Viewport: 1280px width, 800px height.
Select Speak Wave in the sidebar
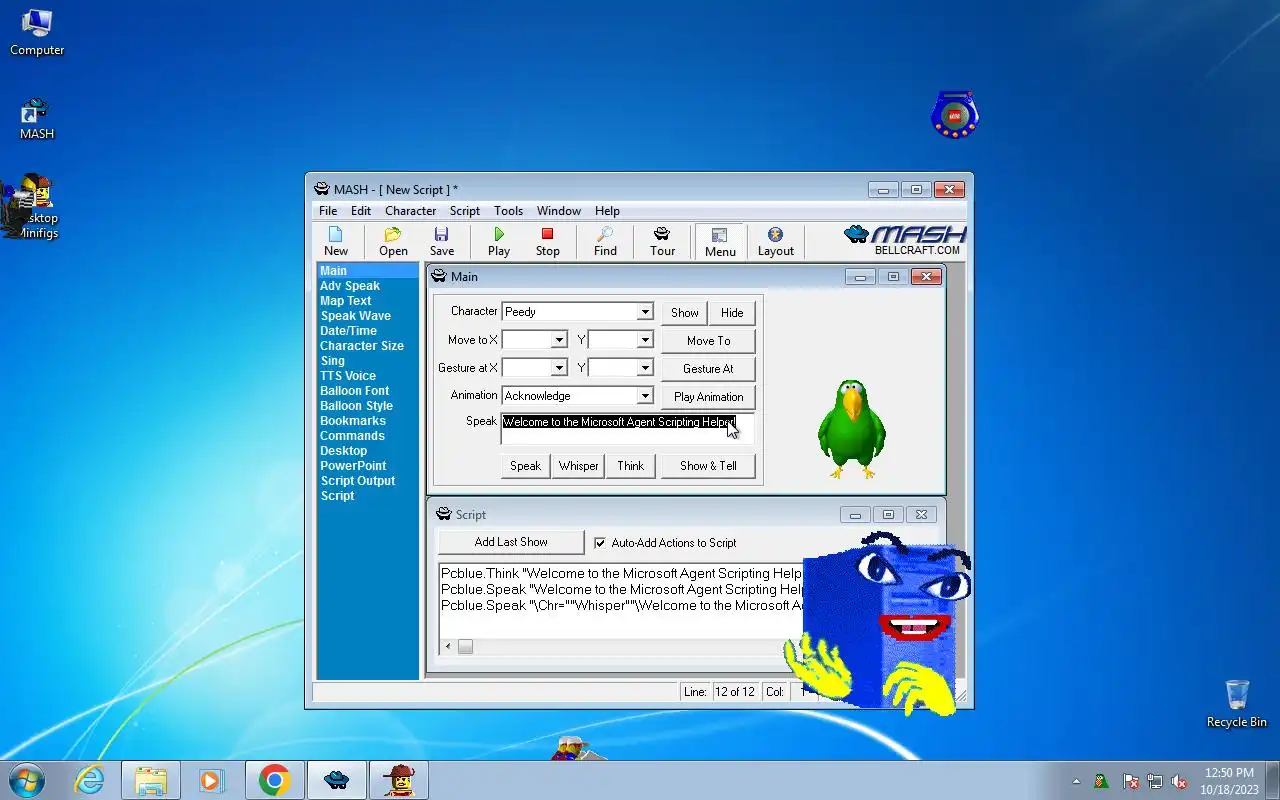pos(356,316)
